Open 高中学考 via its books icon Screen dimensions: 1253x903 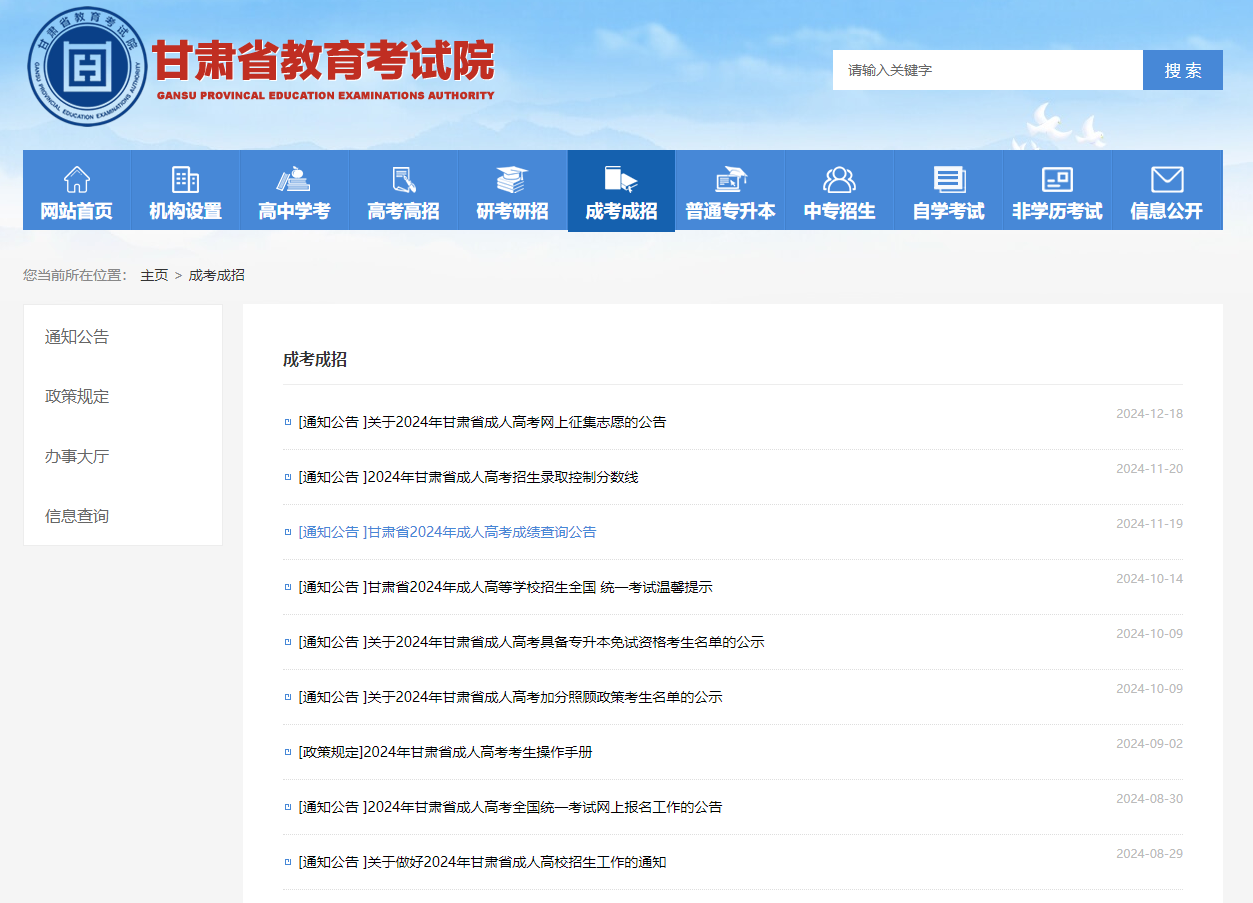(293, 181)
